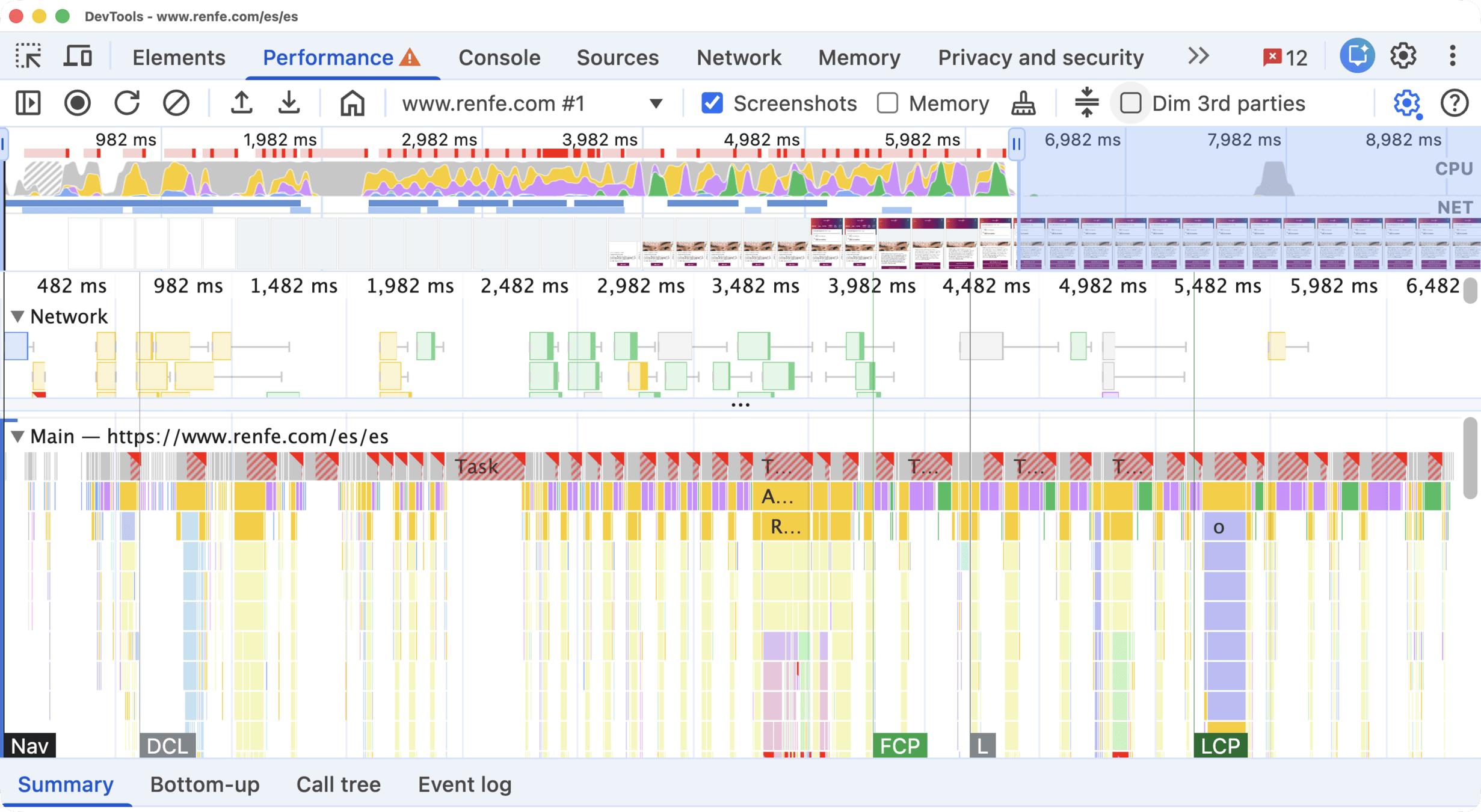This screenshot has width=1481, height=812.
Task: Click the record performance button
Action: [x=78, y=103]
